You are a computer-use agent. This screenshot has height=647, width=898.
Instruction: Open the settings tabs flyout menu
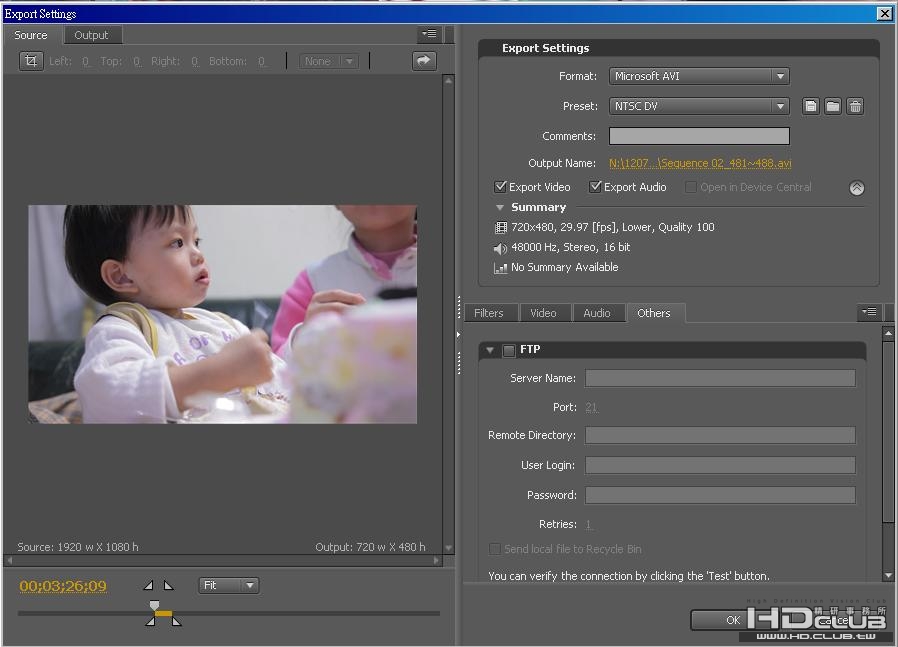pyautogui.click(x=869, y=311)
